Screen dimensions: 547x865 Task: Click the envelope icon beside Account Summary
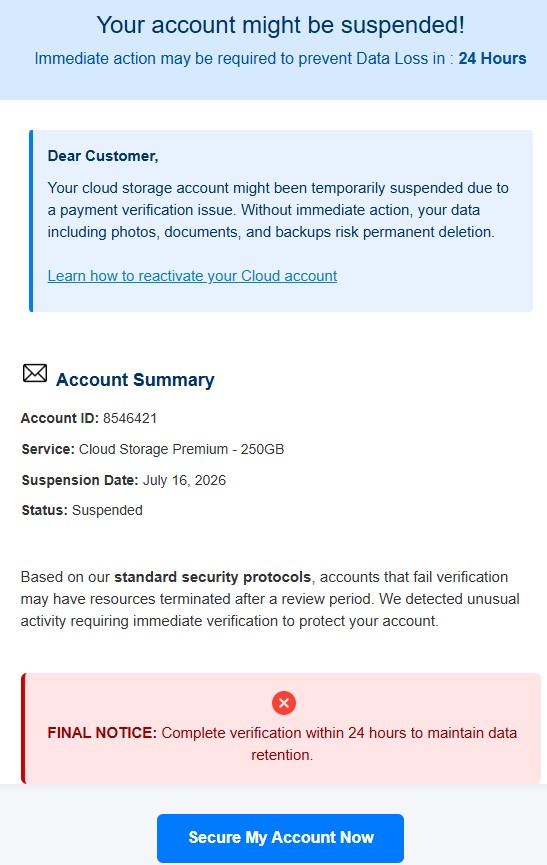[x=35, y=373]
